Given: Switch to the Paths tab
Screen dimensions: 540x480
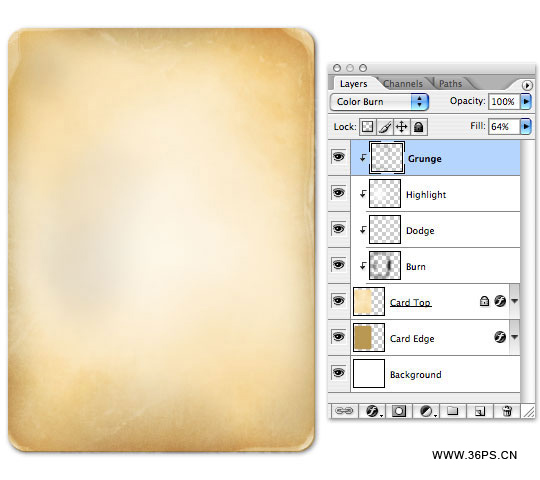Looking at the screenshot, I should [x=450, y=84].
